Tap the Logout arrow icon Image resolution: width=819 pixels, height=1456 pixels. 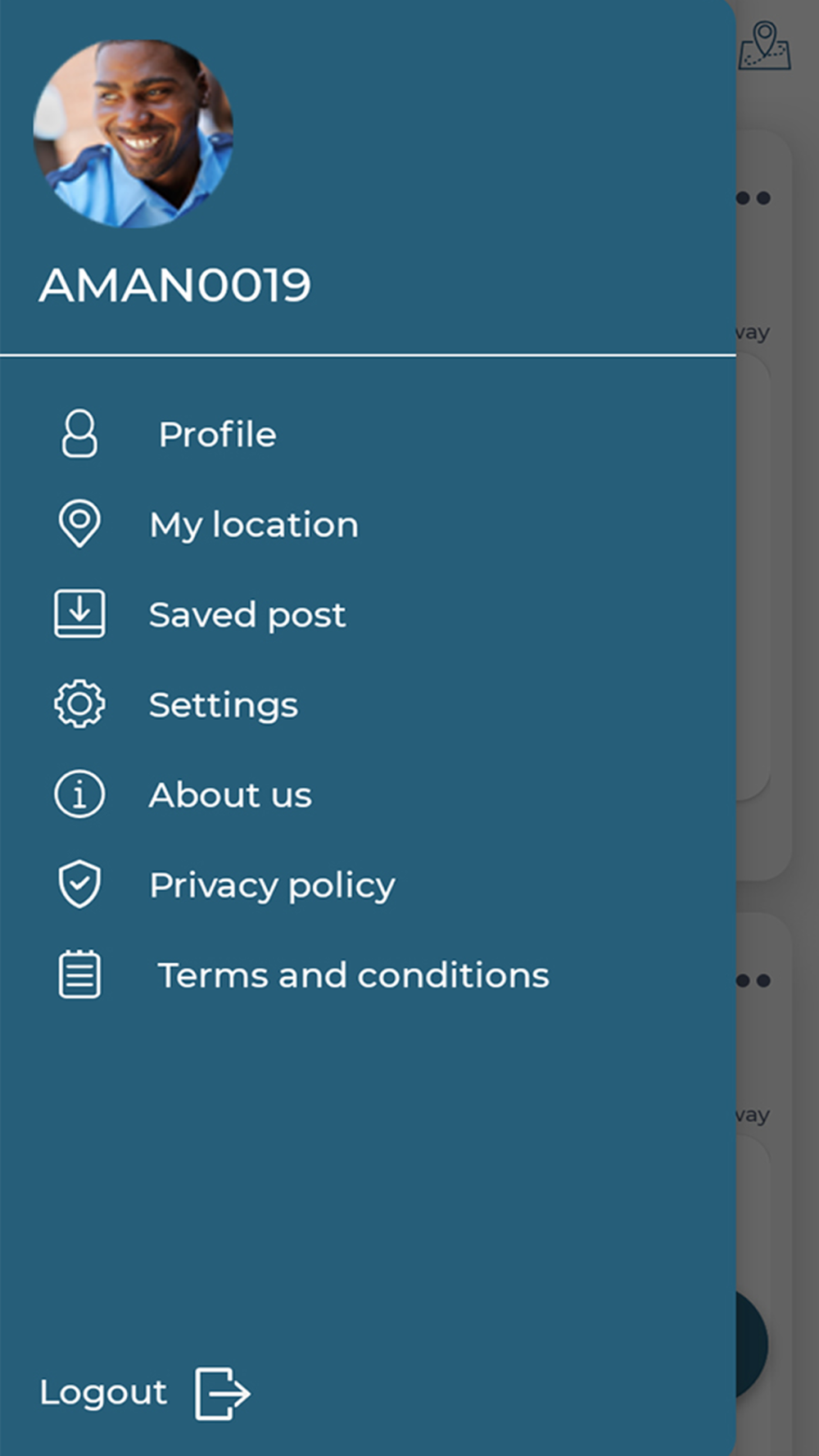coord(223,1393)
